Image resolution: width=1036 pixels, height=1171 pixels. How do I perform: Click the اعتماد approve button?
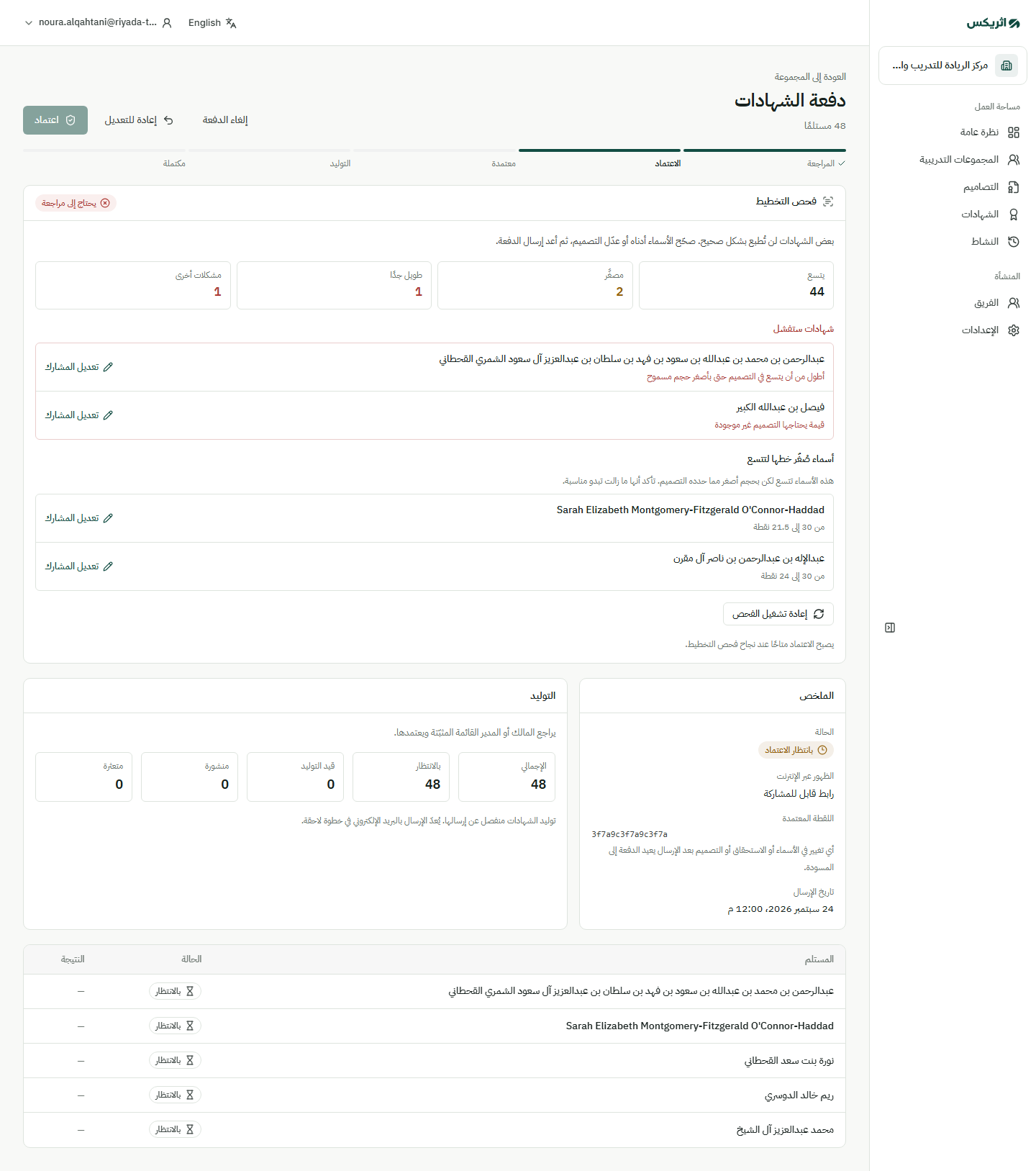55,120
